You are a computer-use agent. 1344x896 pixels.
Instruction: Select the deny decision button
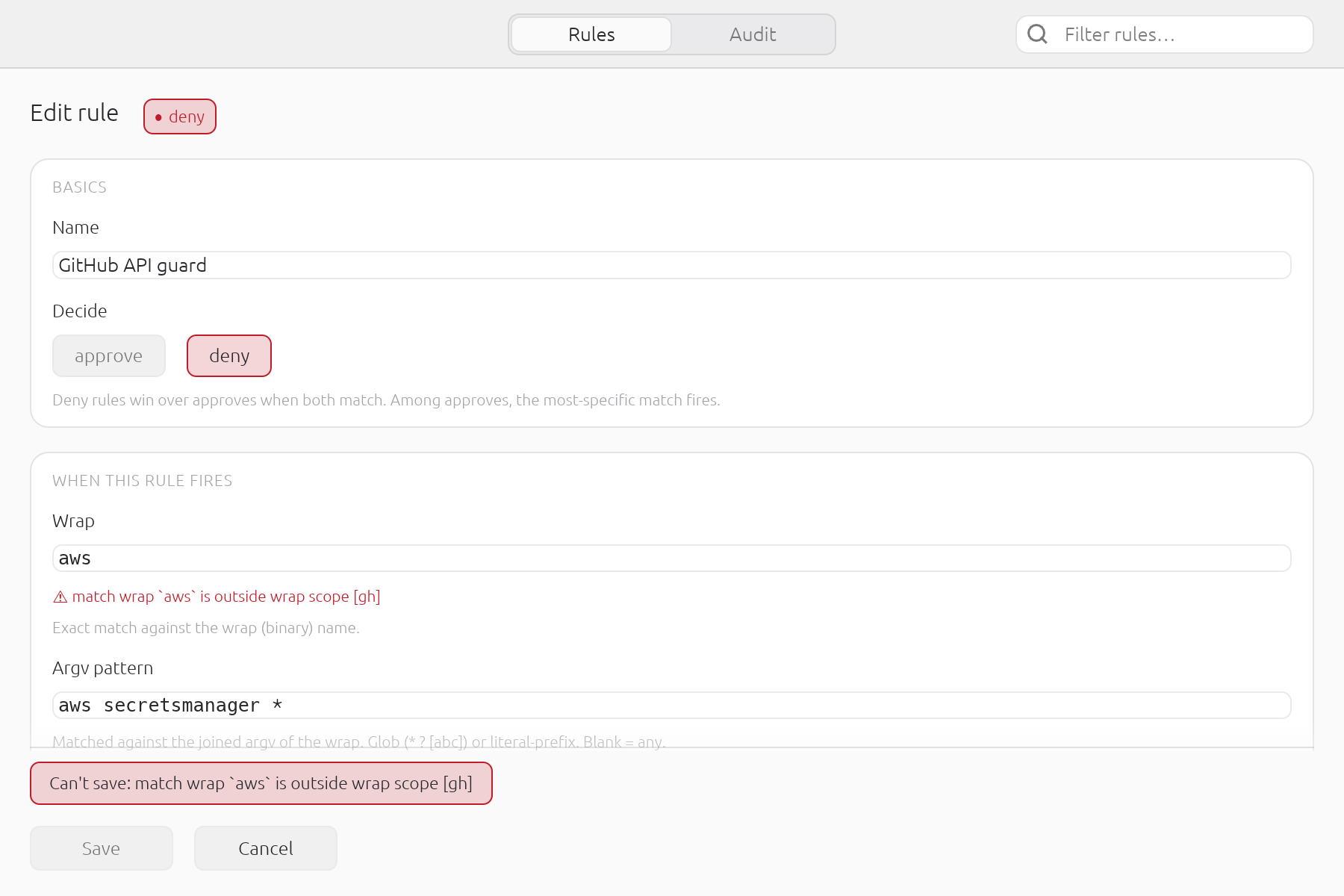click(x=229, y=356)
